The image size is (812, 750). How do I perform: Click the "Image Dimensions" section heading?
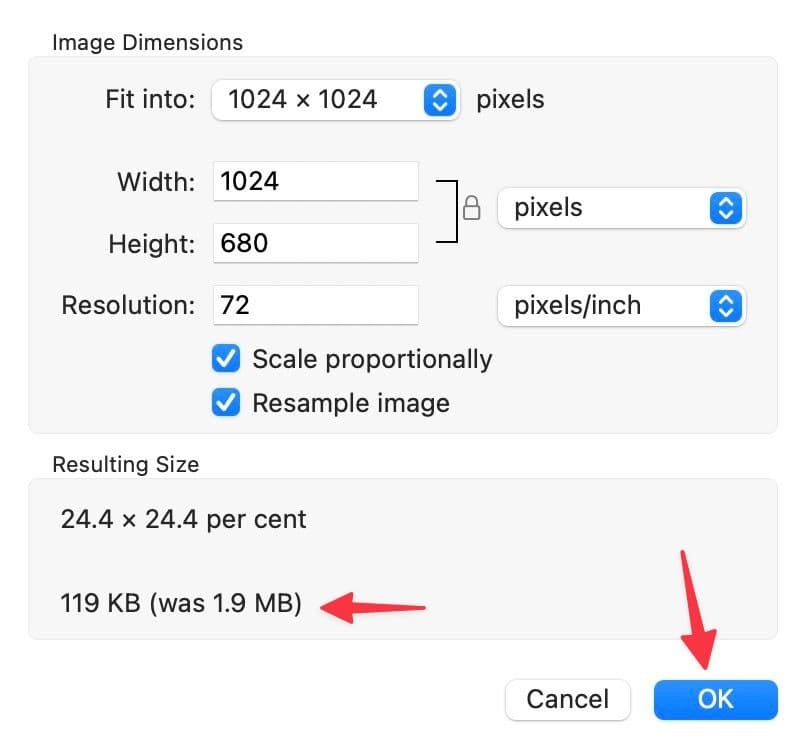147,43
